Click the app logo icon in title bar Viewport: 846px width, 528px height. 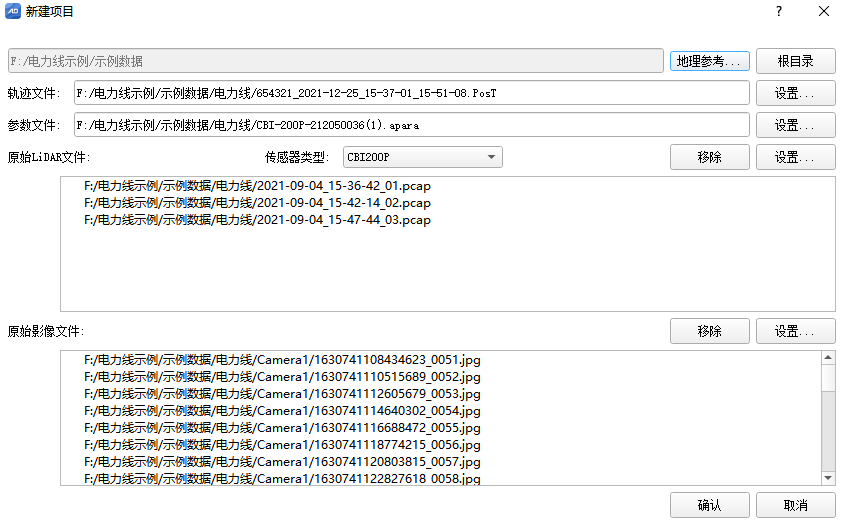13,11
